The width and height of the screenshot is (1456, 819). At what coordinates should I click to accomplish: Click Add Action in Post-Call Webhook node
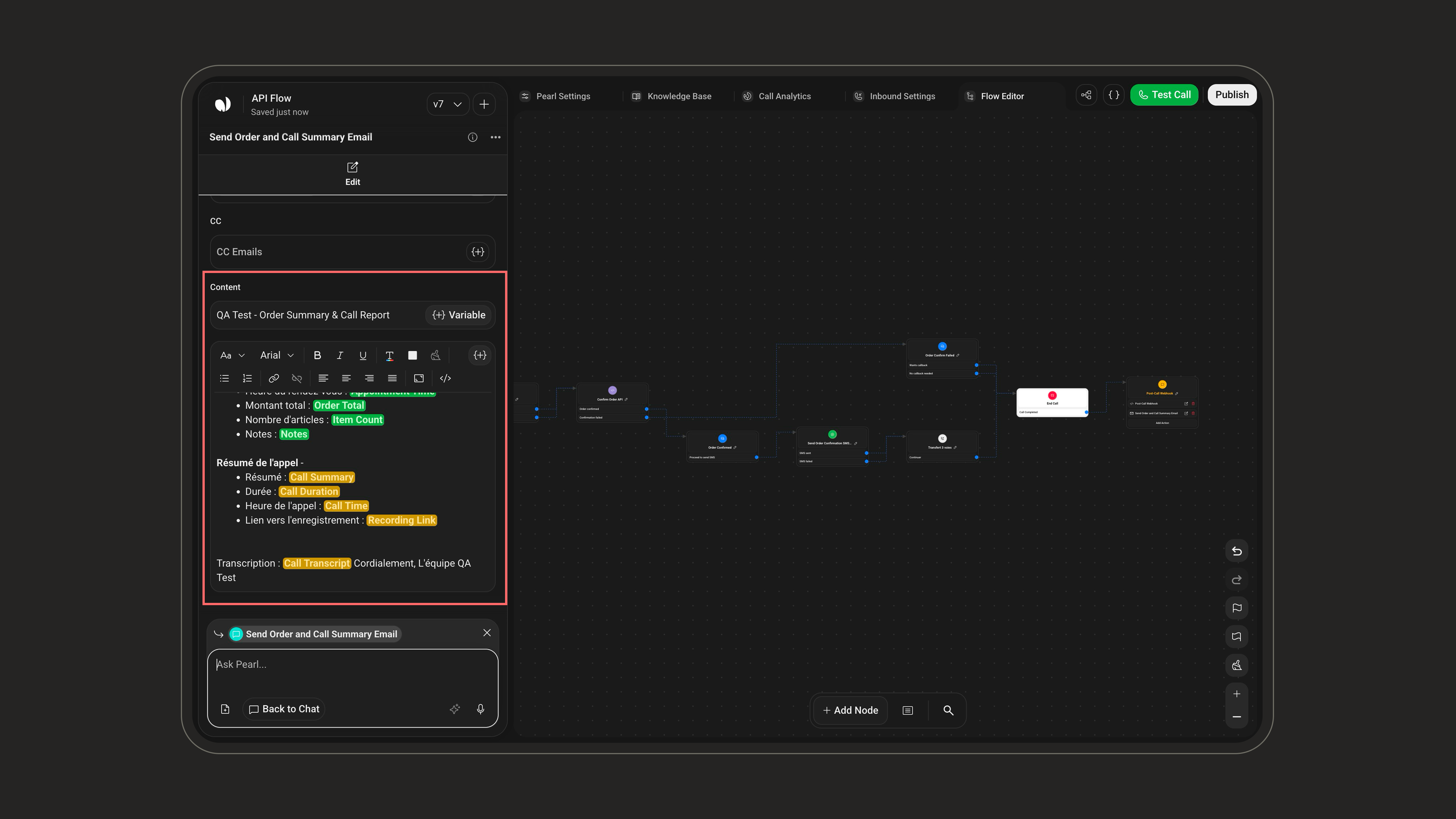[x=1162, y=423]
